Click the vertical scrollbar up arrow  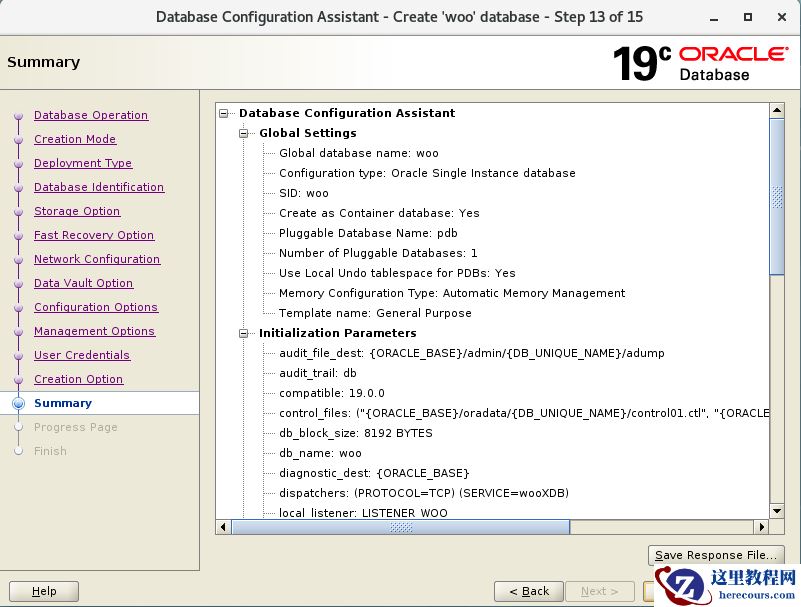[x=777, y=108]
